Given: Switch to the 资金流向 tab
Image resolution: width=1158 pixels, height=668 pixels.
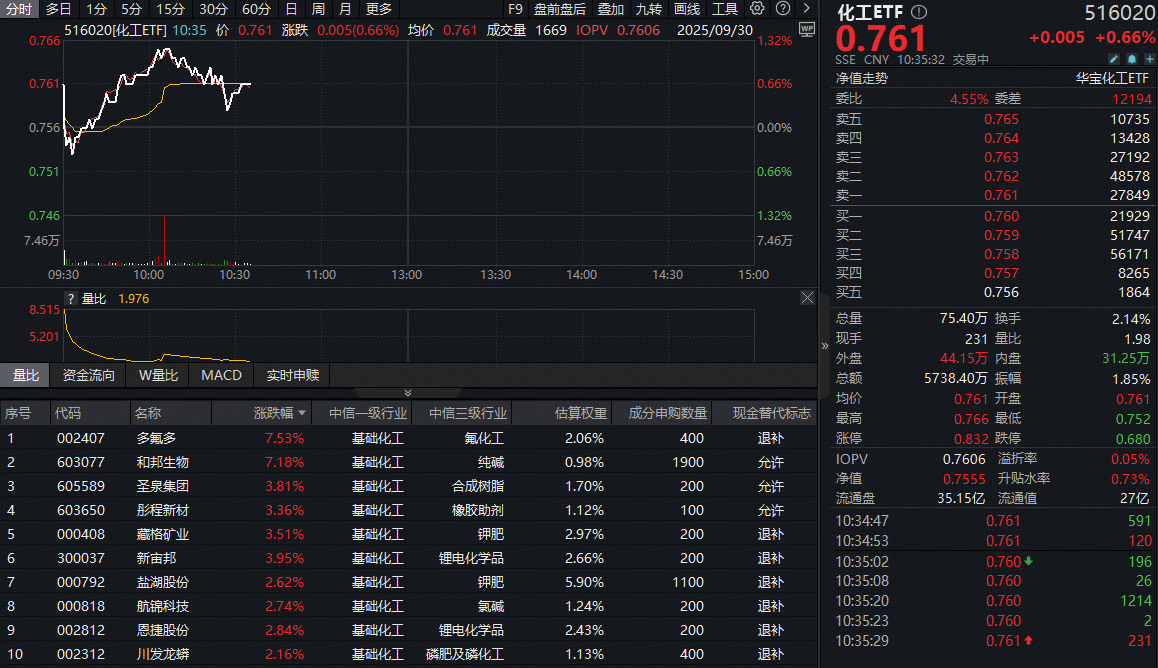Looking at the screenshot, I should 90,375.
